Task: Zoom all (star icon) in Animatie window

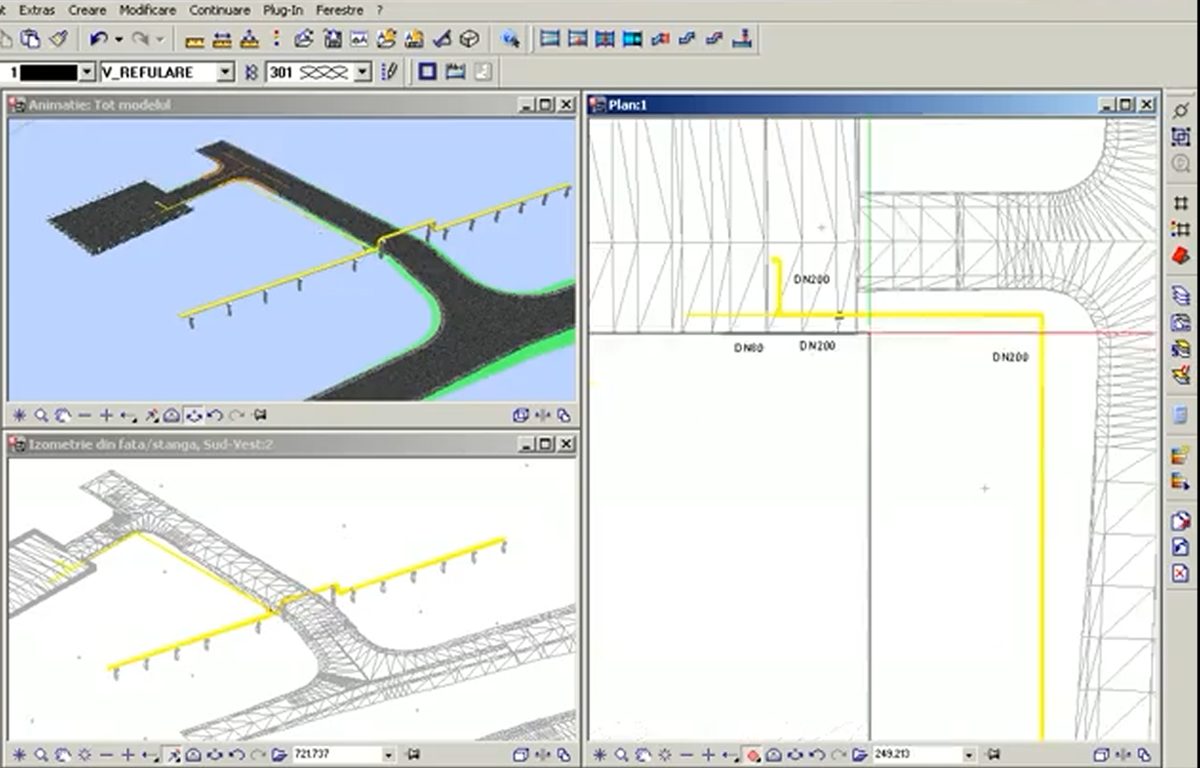Action: click(x=19, y=415)
